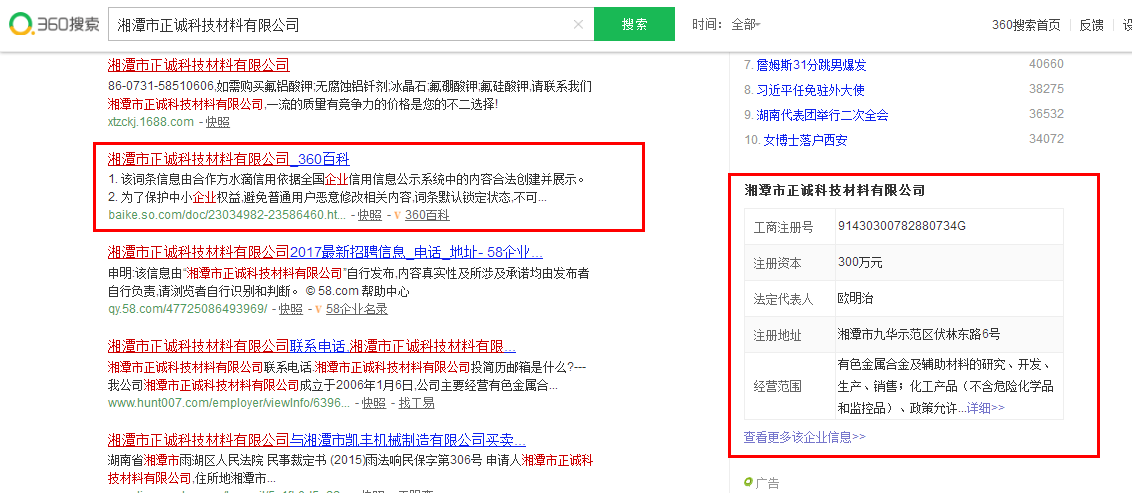Select 工商注册号 value 91430300782880734G
1132x493 pixels.
(x=902, y=226)
